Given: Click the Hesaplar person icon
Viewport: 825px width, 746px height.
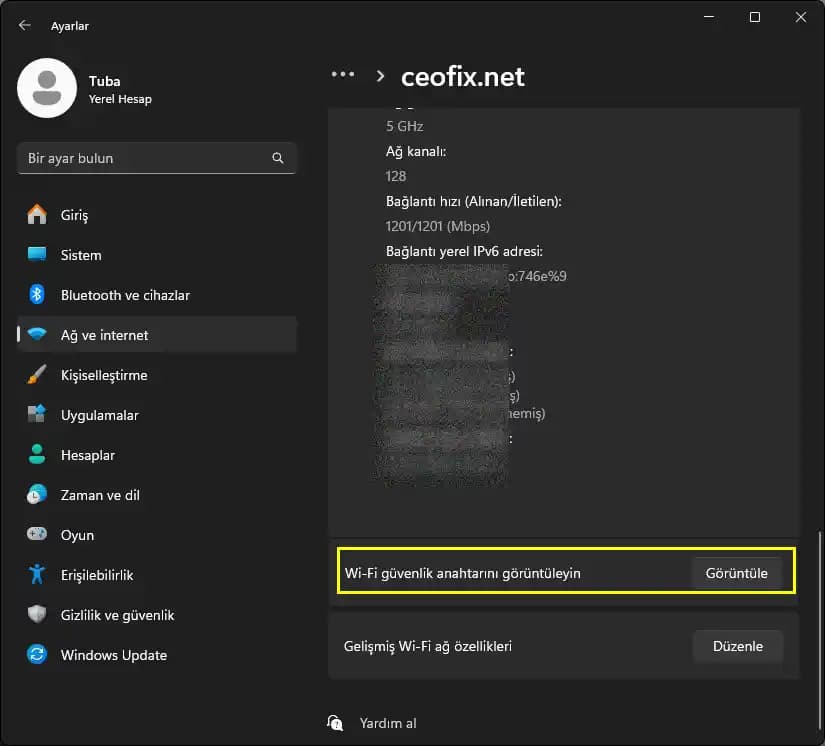Looking at the screenshot, I should [36, 455].
